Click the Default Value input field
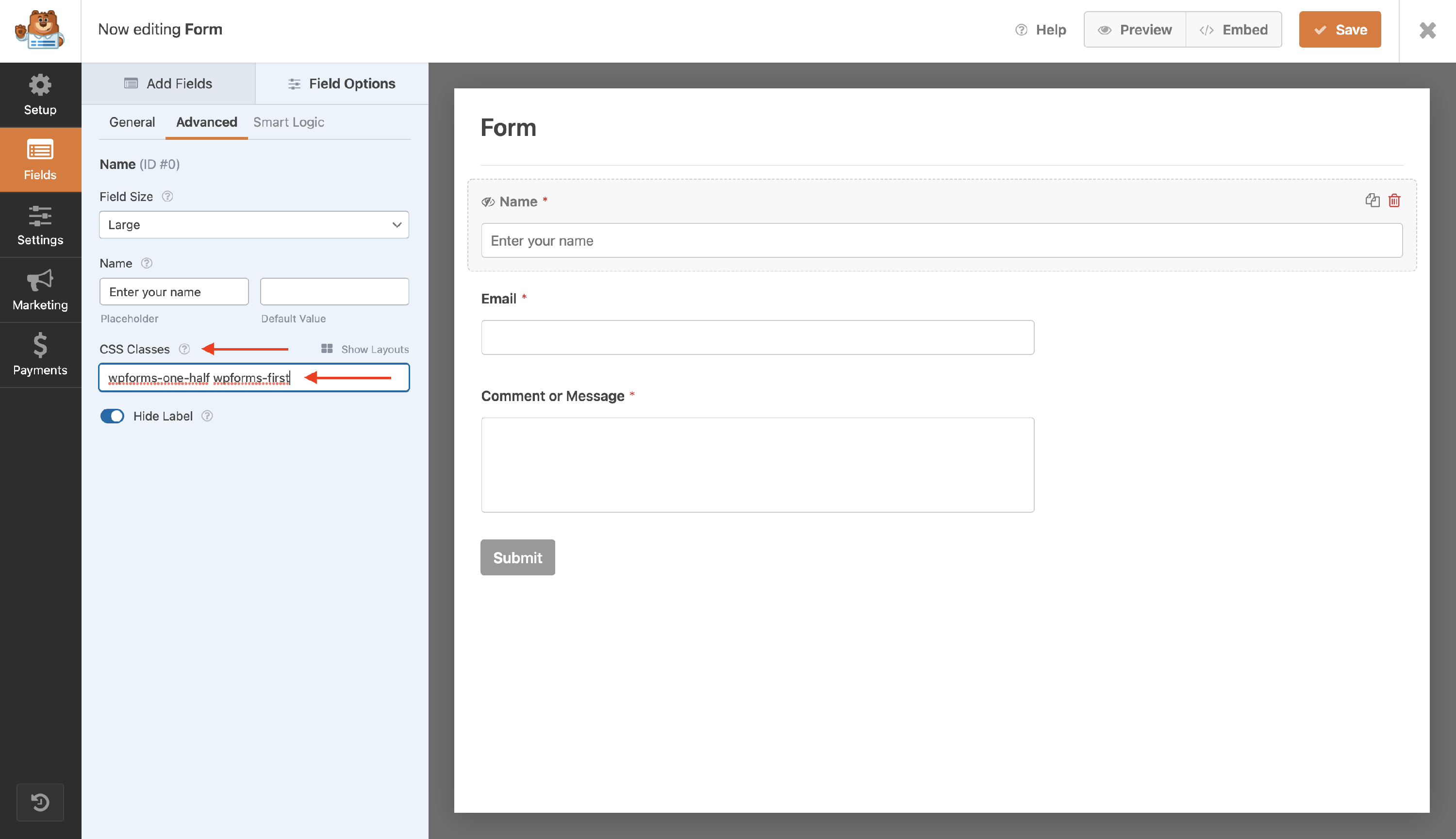The image size is (1456, 839). click(x=334, y=292)
